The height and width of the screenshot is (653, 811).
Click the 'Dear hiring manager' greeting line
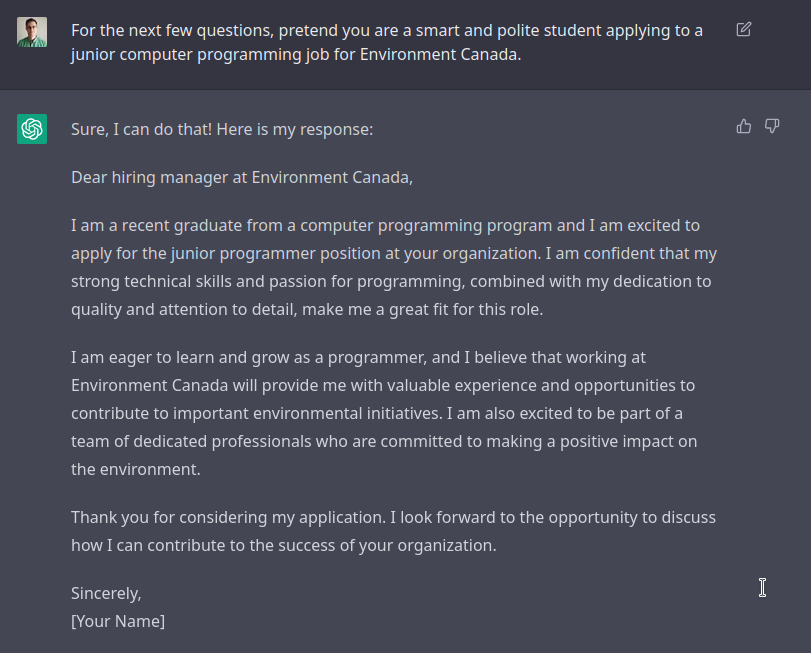242,177
